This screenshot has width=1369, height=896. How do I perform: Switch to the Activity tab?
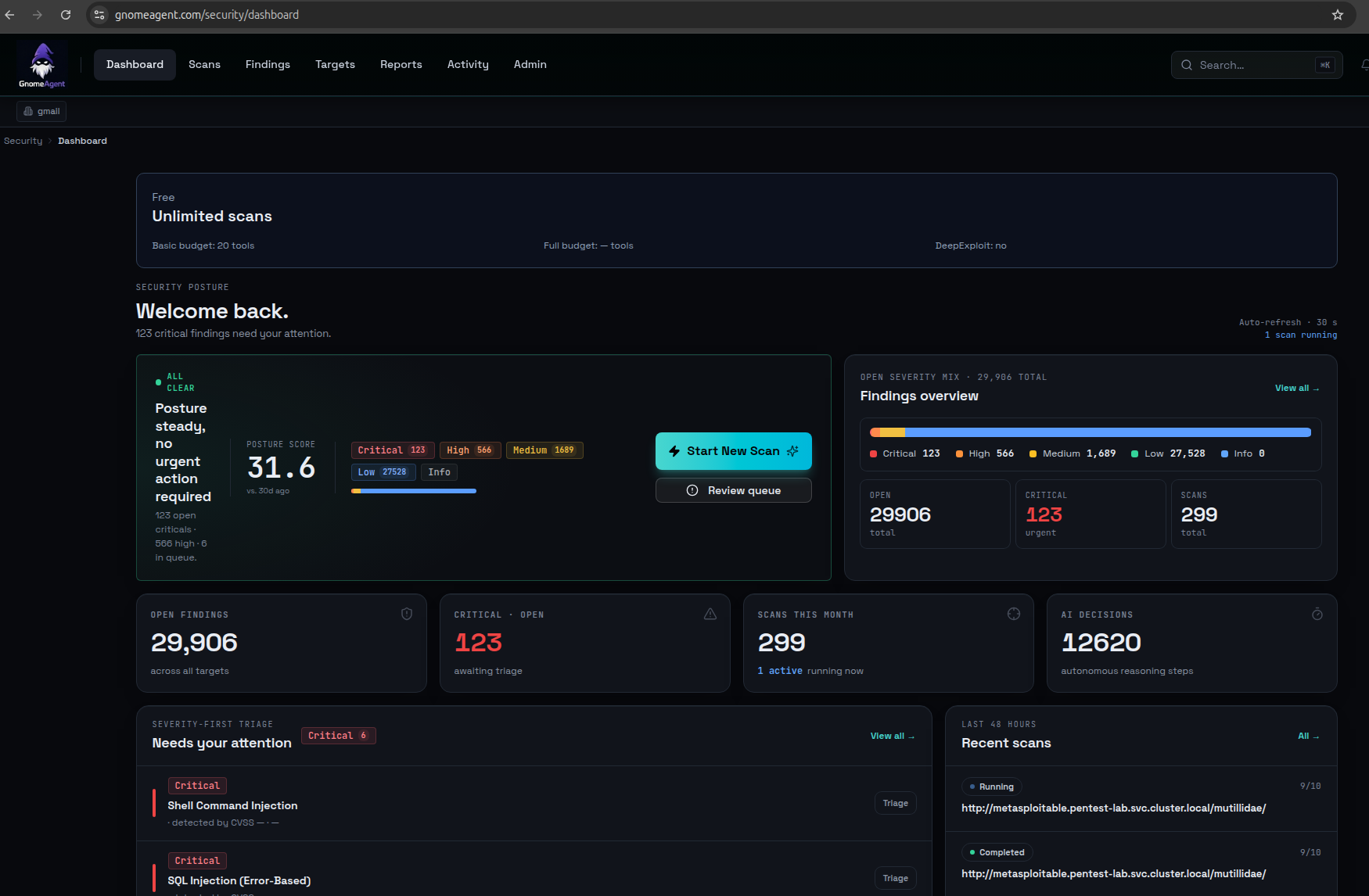point(468,65)
